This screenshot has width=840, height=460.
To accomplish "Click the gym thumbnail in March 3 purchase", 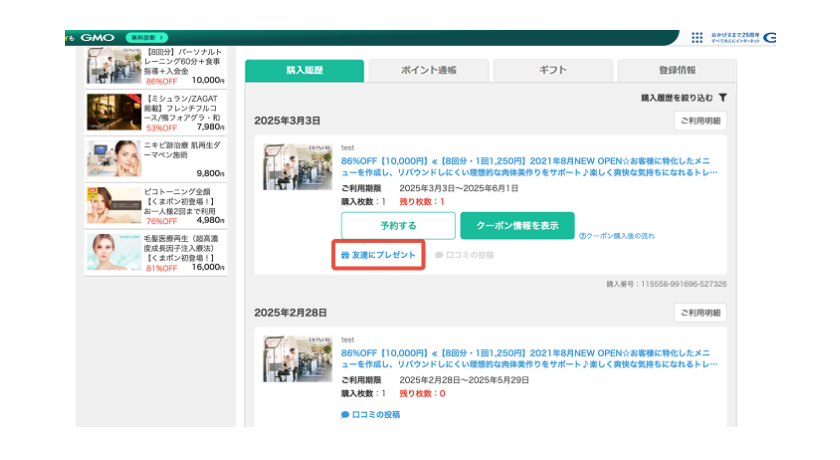I will (x=297, y=167).
